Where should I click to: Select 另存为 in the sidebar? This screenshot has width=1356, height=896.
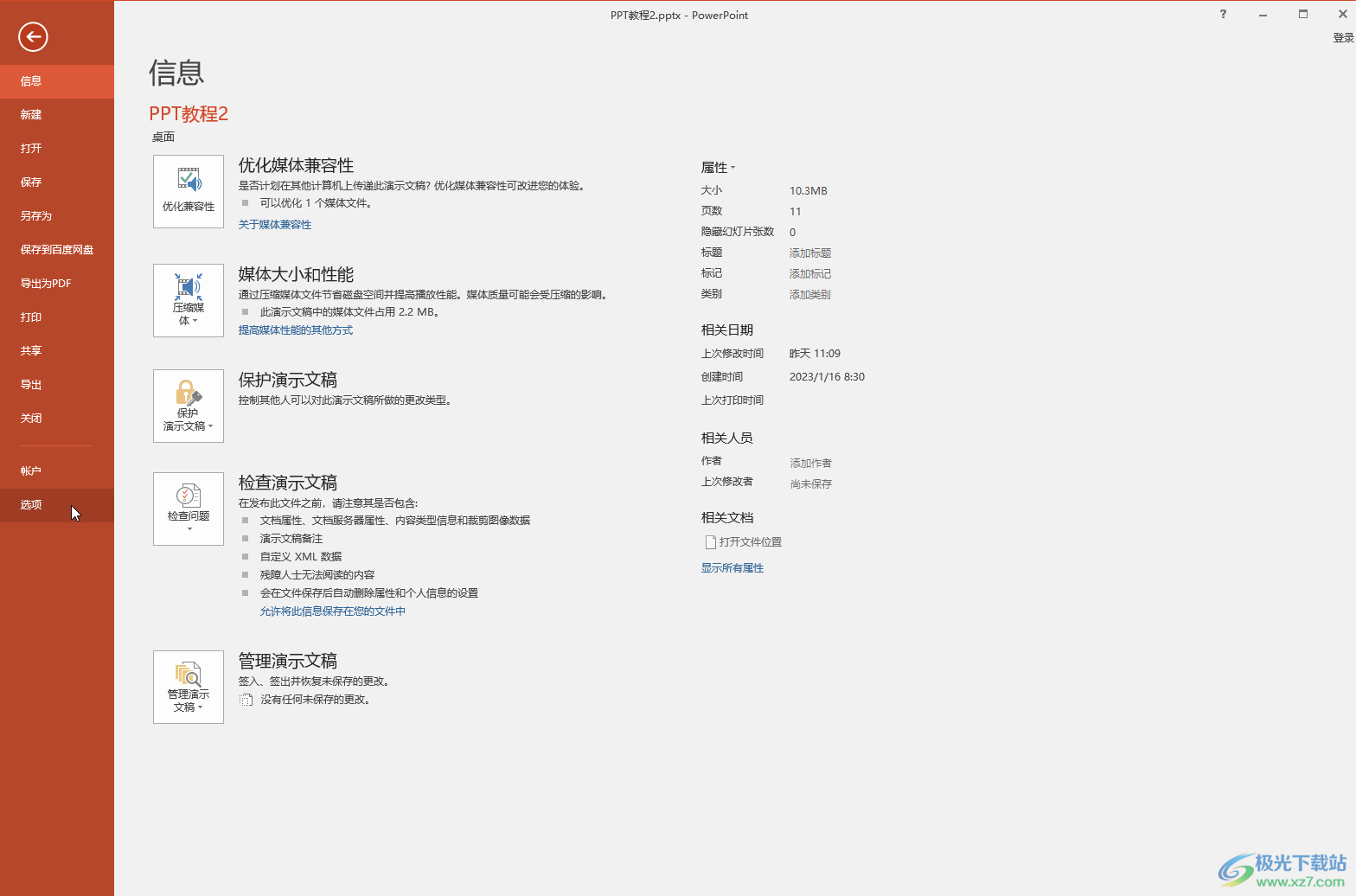[x=57, y=216]
